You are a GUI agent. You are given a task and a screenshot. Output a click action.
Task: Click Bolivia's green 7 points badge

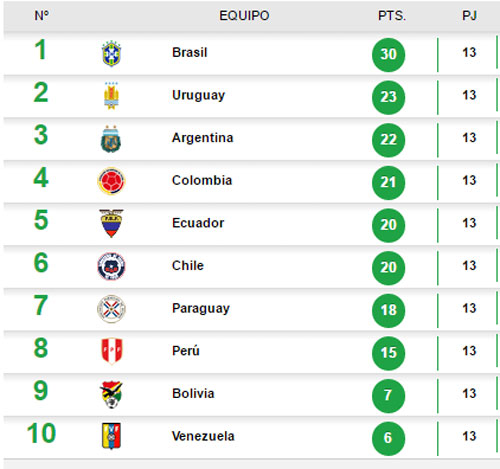point(388,396)
